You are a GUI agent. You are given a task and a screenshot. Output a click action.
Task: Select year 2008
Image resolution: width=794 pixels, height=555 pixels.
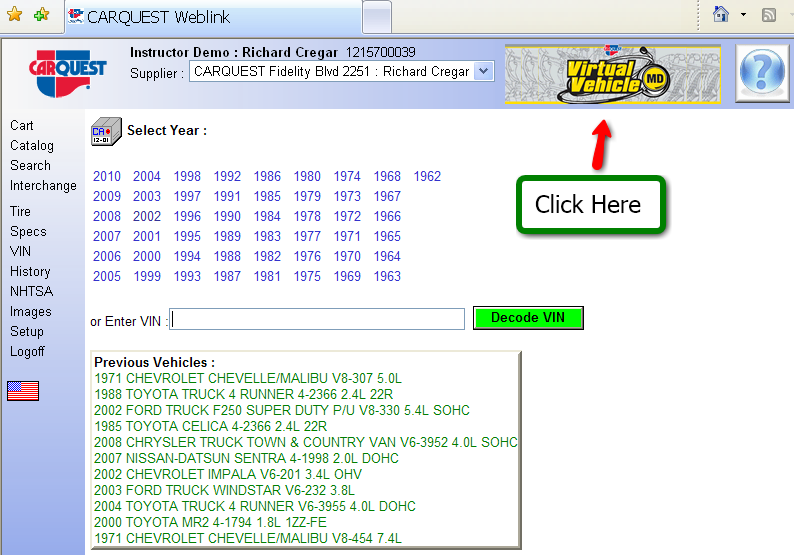tap(107, 216)
